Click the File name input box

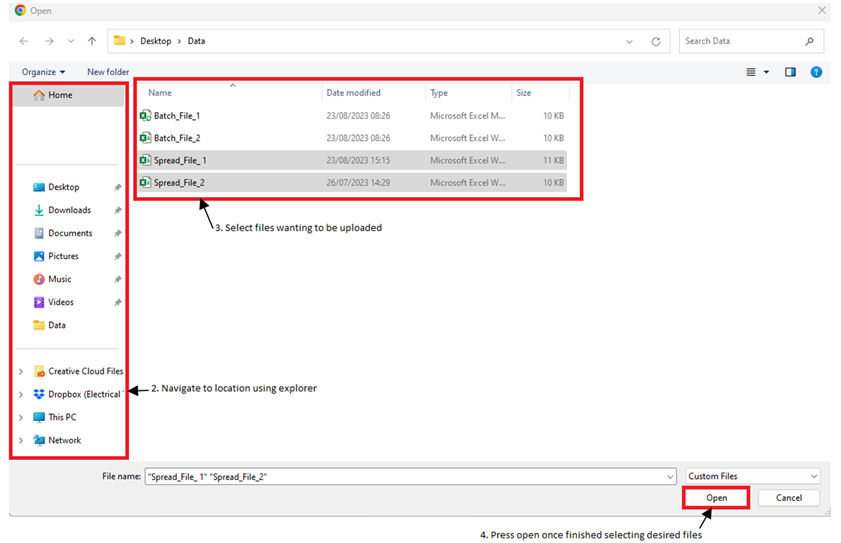click(x=404, y=476)
